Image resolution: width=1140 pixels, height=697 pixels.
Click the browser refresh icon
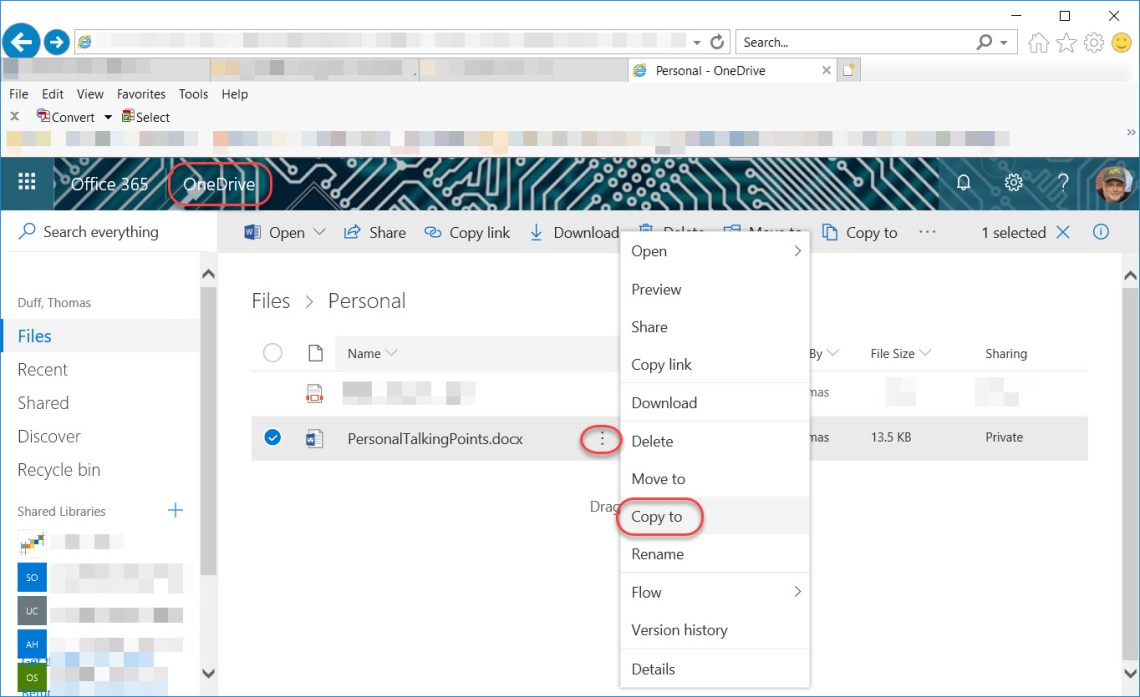717,42
